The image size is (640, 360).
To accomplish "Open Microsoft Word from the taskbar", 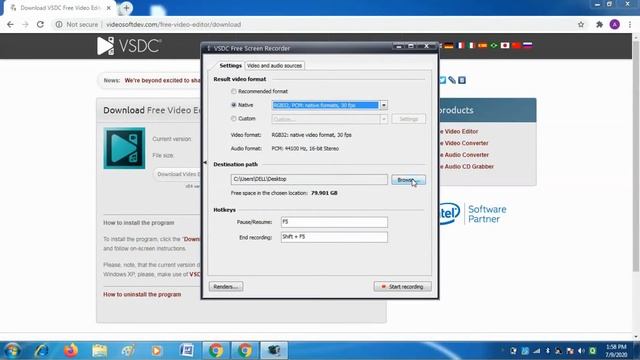I will click(187, 350).
